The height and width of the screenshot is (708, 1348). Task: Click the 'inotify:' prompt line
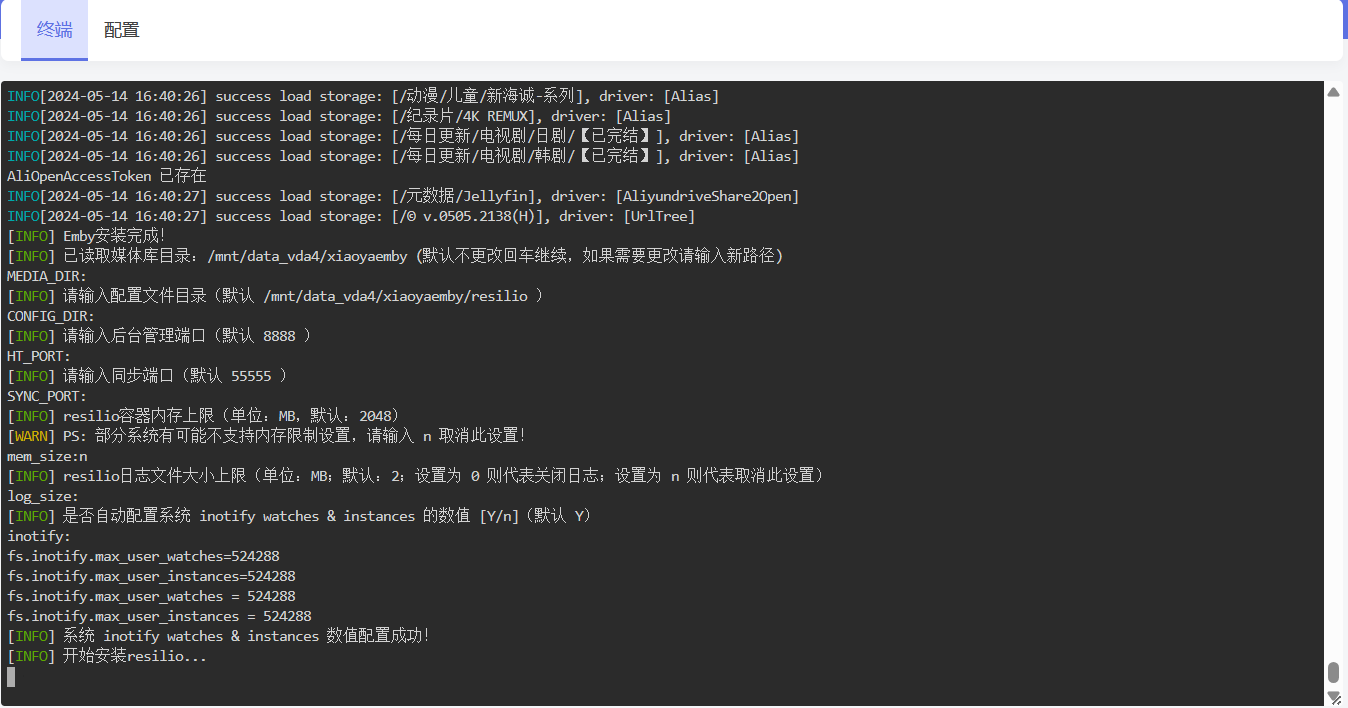39,537
